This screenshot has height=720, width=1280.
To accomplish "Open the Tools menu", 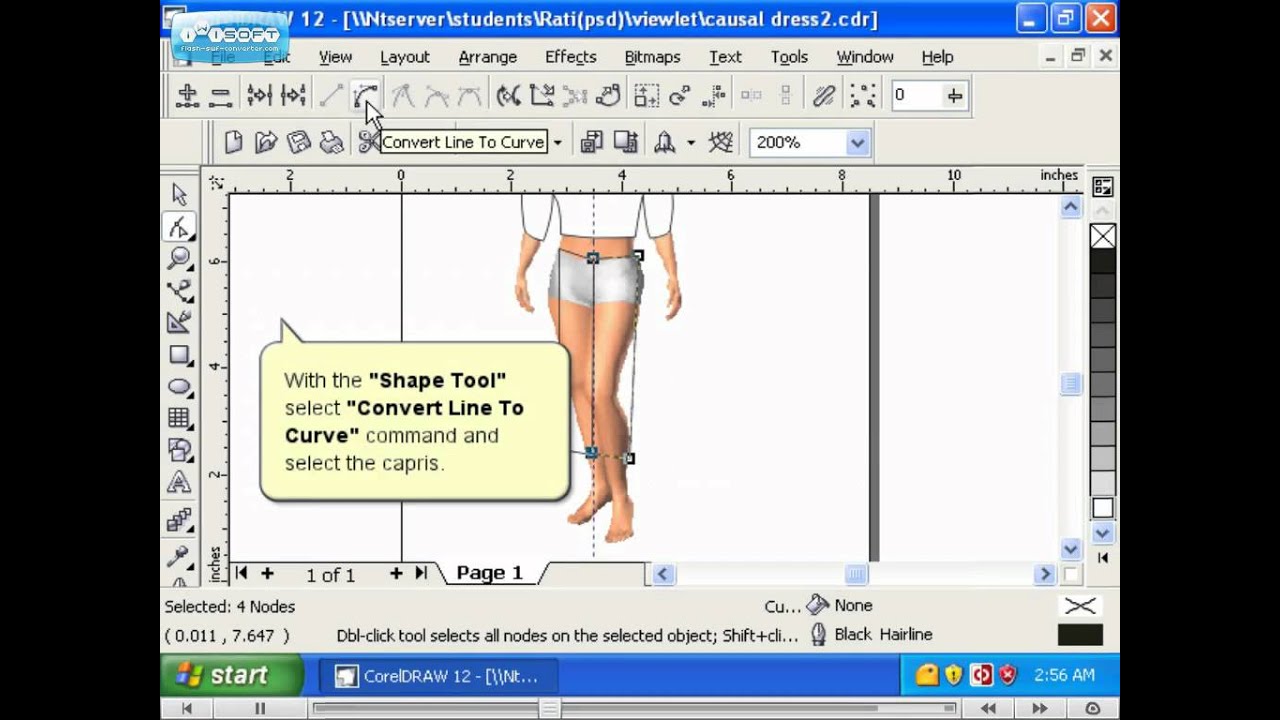I will point(789,57).
